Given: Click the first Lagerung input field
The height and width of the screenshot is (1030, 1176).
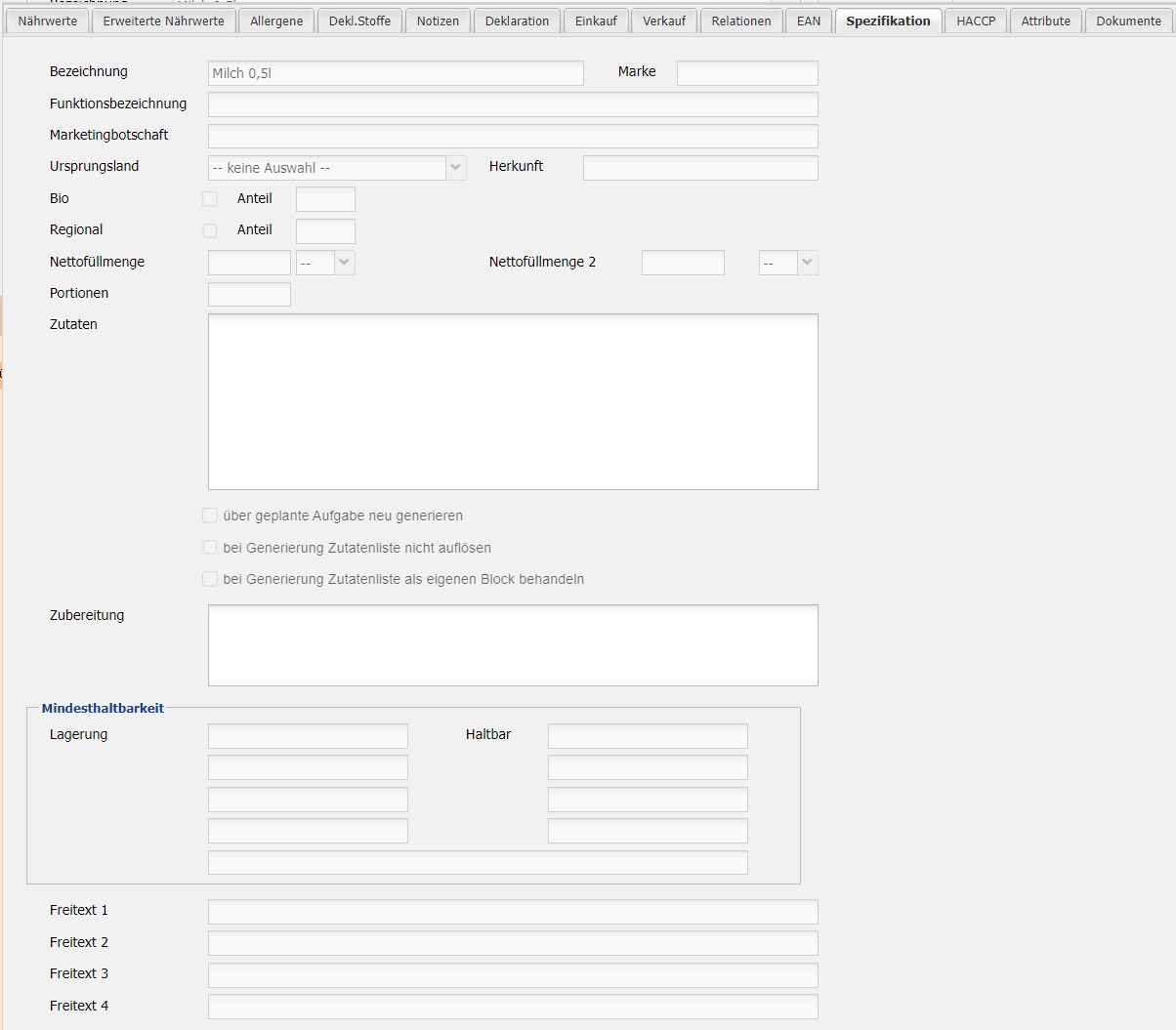Looking at the screenshot, I should (x=308, y=736).
